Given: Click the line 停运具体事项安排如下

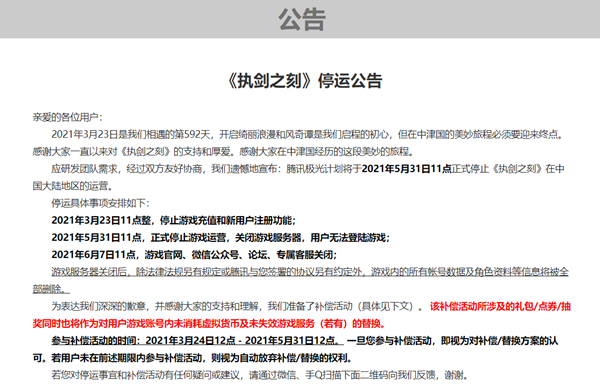Looking at the screenshot, I should point(101,203).
